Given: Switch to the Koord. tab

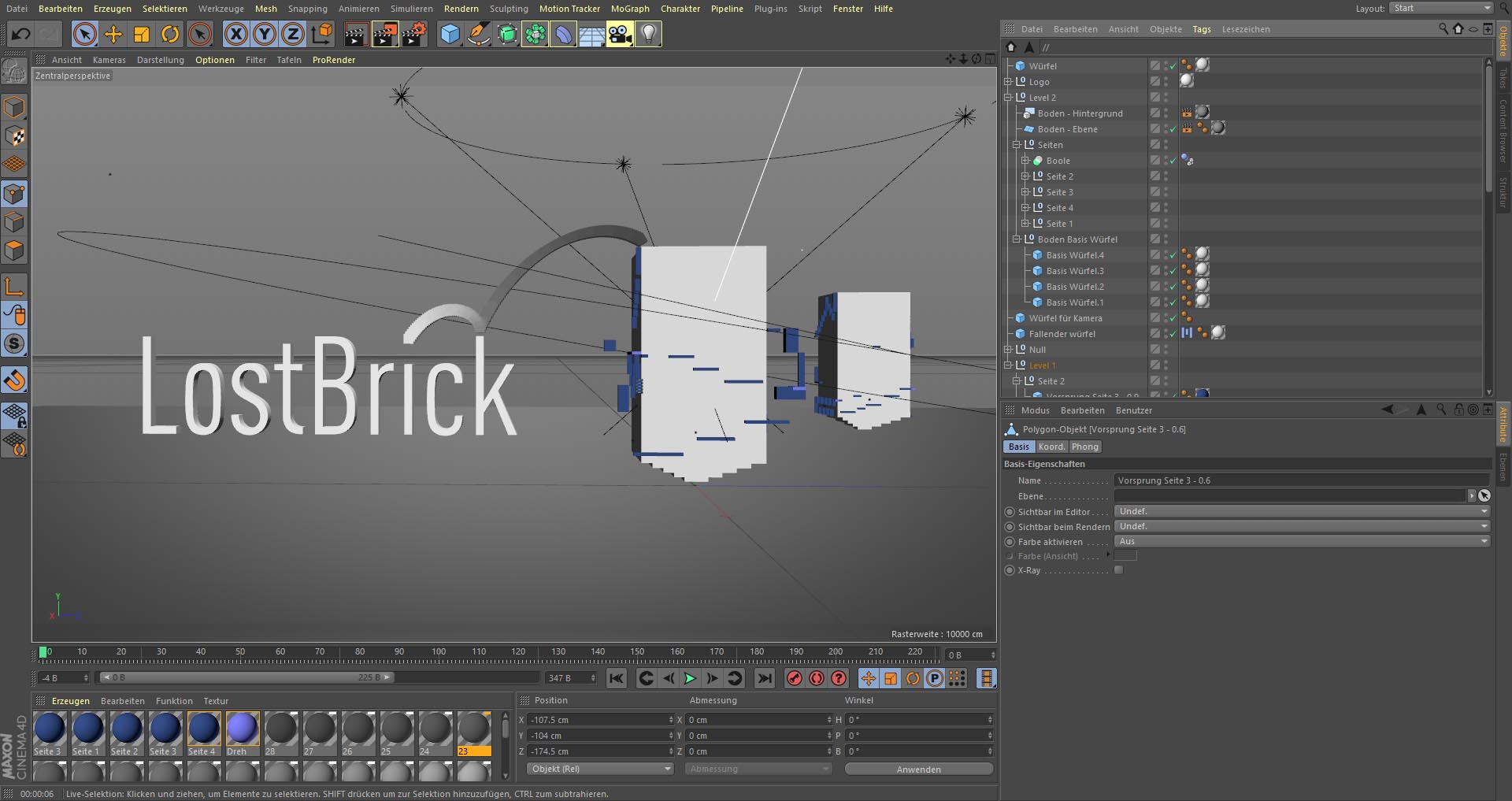Looking at the screenshot, I should (1051, 447).
